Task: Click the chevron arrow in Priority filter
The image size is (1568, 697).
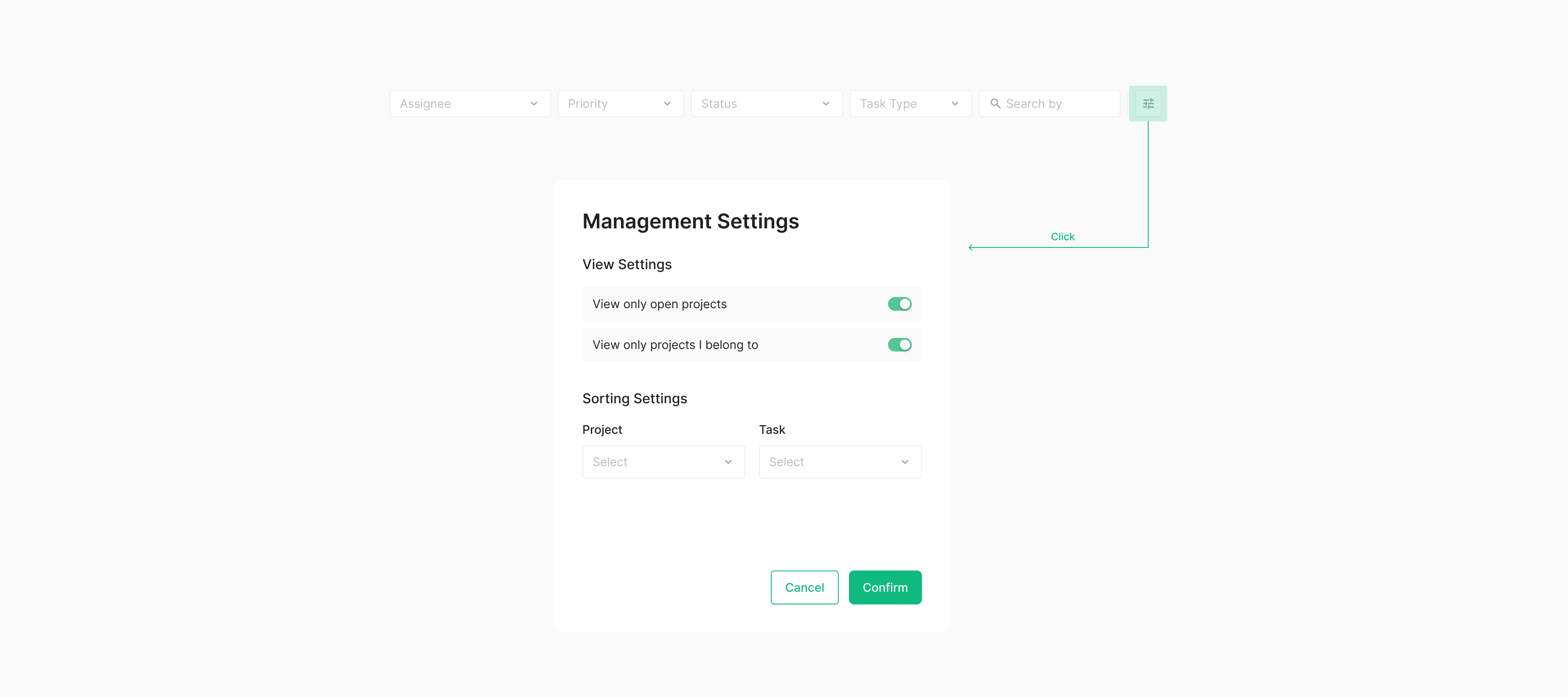Action: (667, 104)
